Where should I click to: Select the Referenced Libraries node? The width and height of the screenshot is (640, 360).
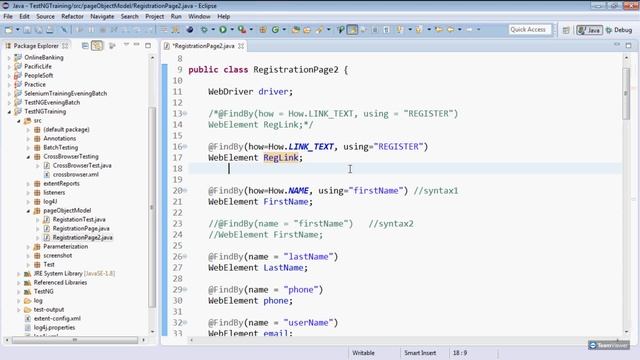tap(60, 282)
